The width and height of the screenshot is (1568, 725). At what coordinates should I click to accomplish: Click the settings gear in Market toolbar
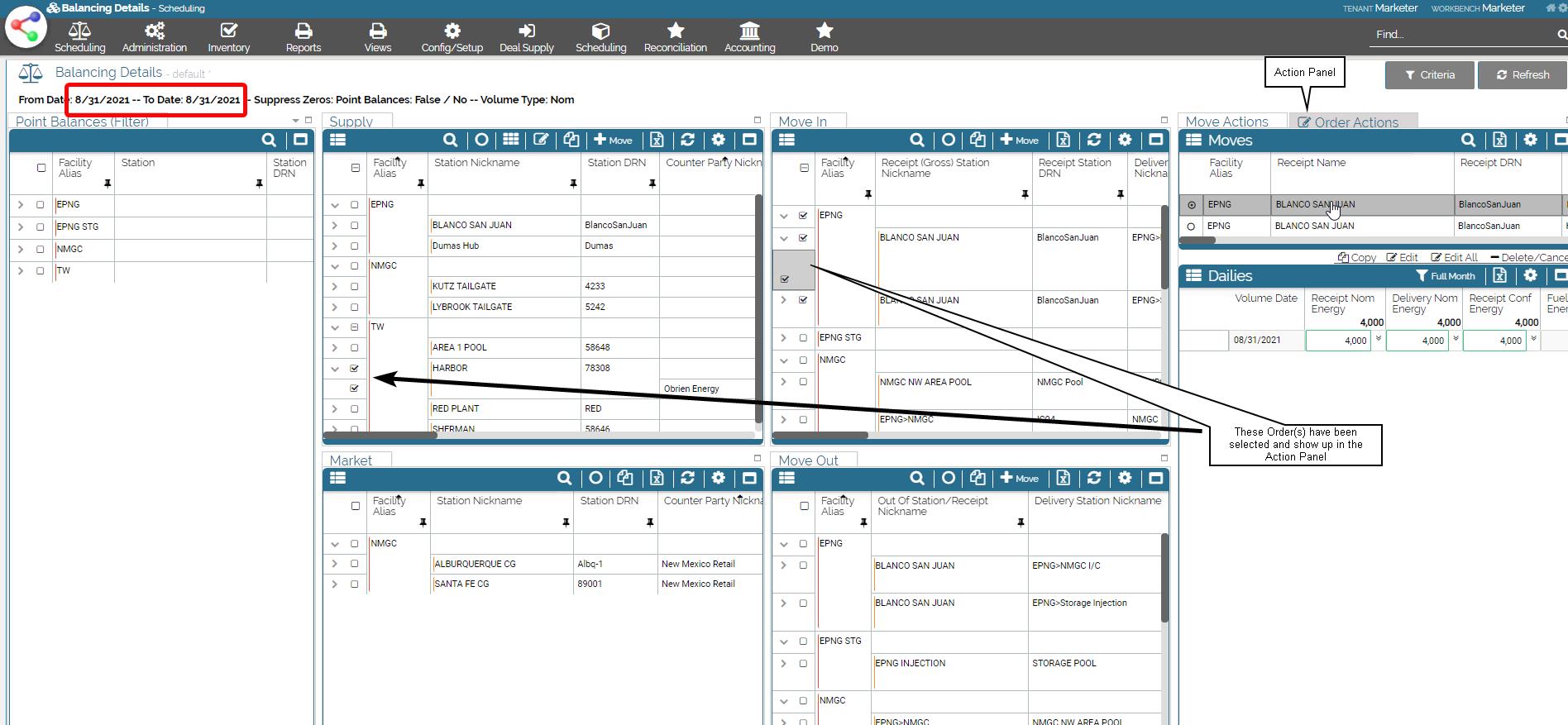[x=718, y=478]
